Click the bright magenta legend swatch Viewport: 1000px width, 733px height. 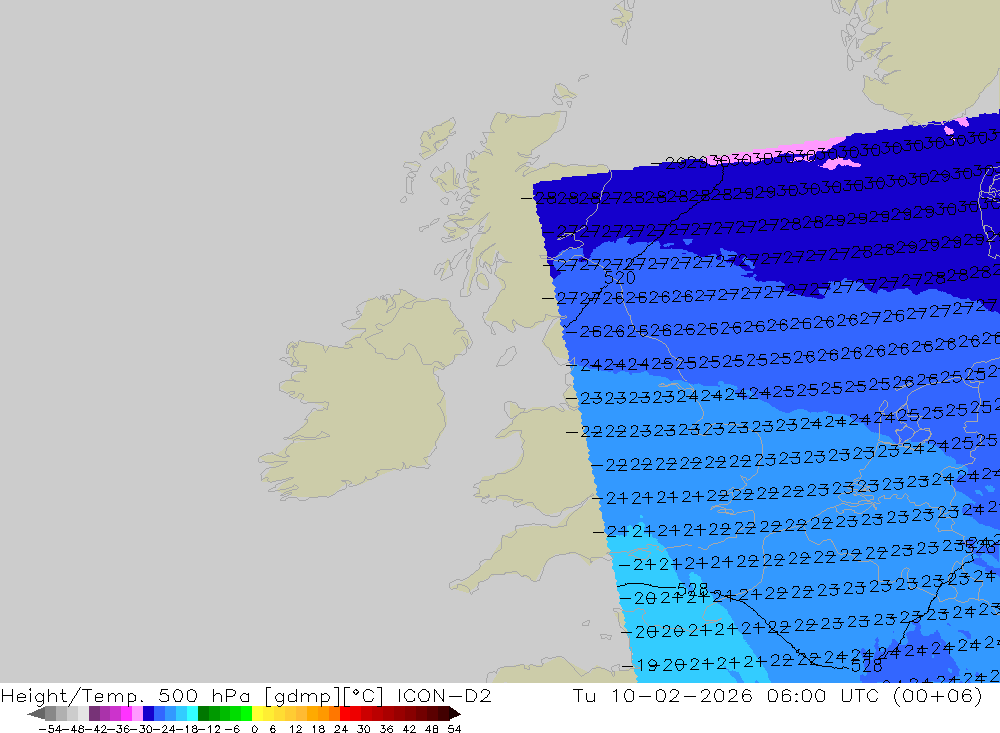[126, 714]
